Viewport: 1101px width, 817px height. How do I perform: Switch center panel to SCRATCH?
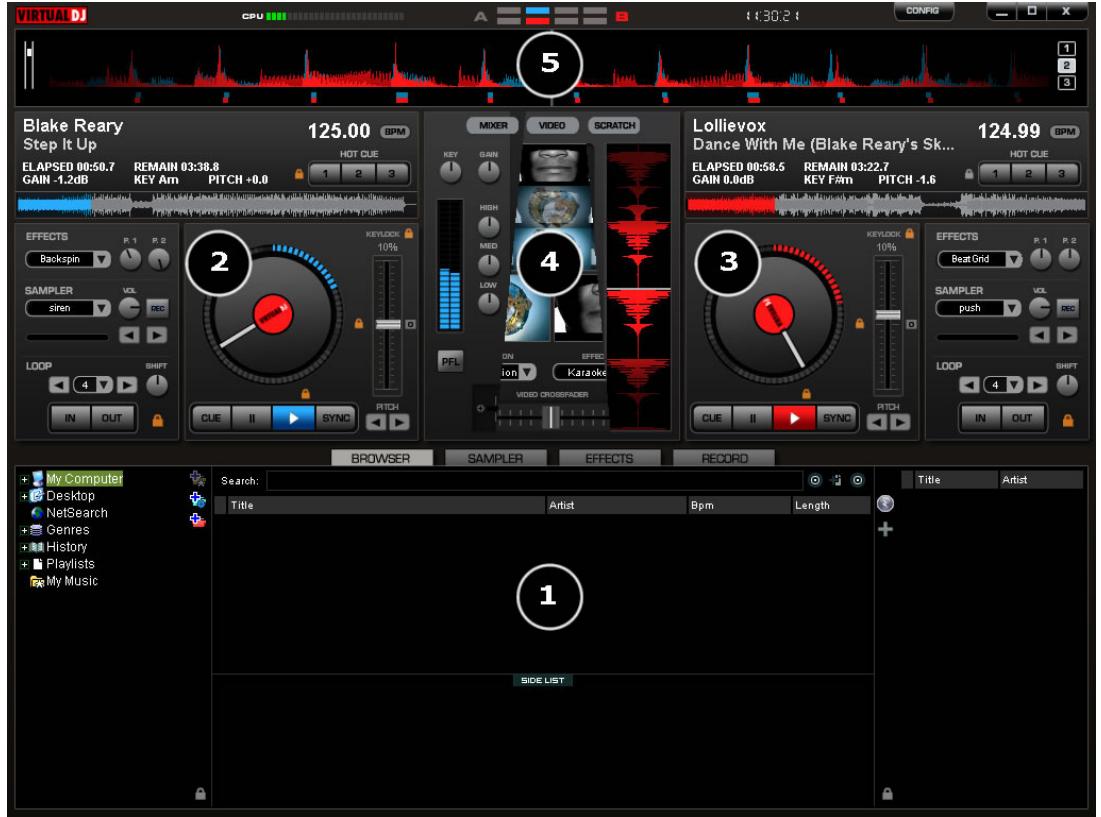(x=614, y=125)
